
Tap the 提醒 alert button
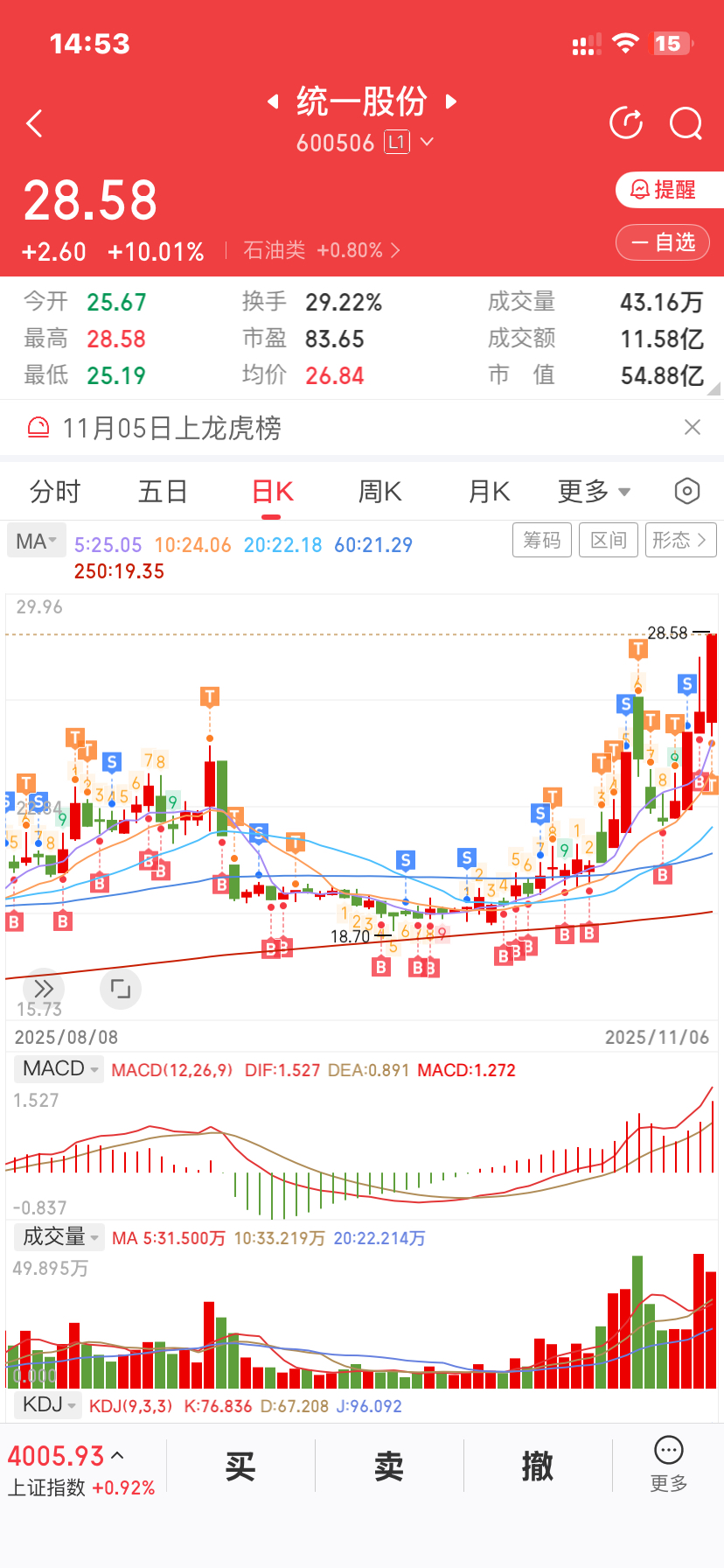tap(670, 190)
